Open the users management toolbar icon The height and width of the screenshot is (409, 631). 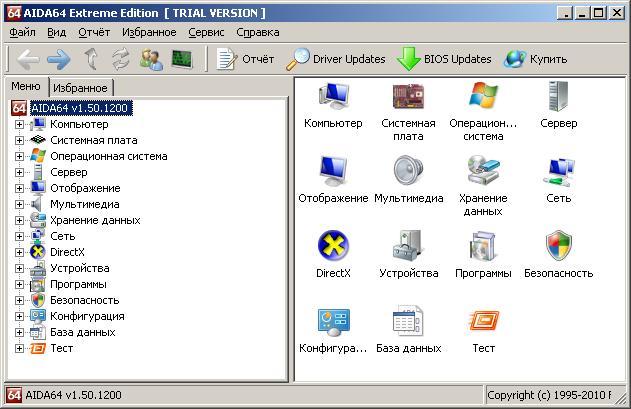[151, 60]
